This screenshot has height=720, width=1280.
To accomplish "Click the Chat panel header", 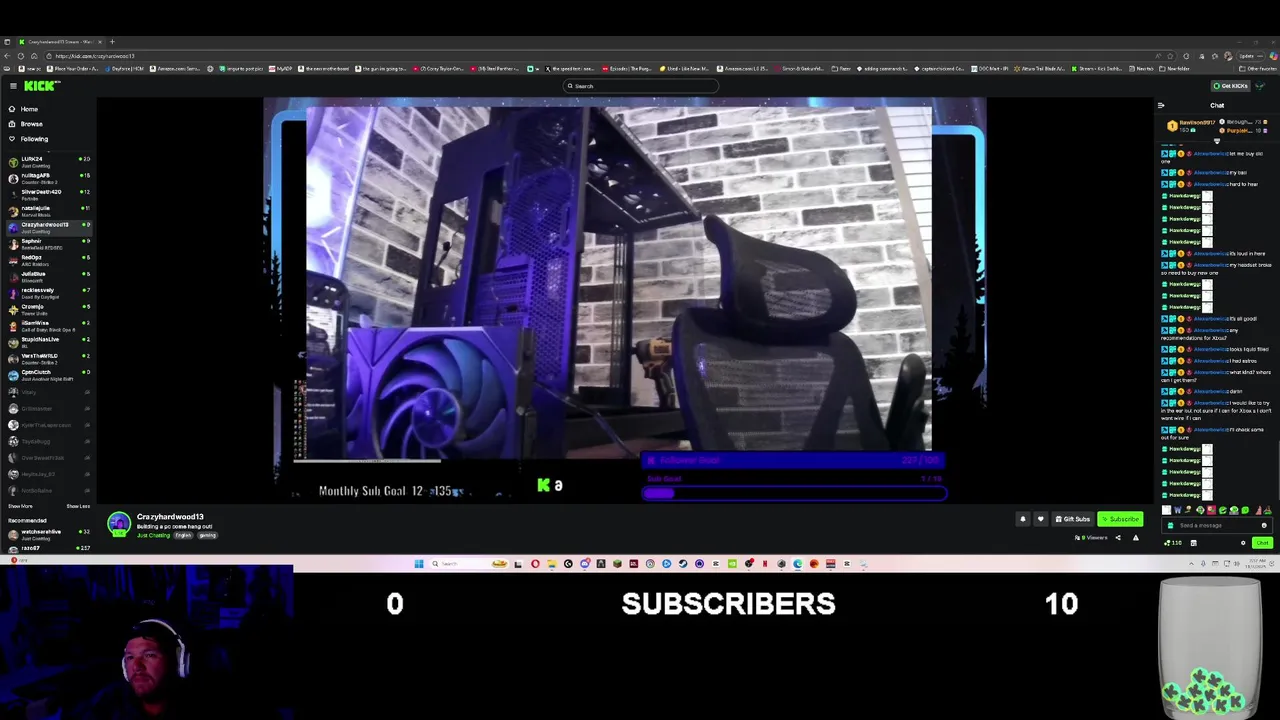I will pyautogui.click(x=1217, y=105).
